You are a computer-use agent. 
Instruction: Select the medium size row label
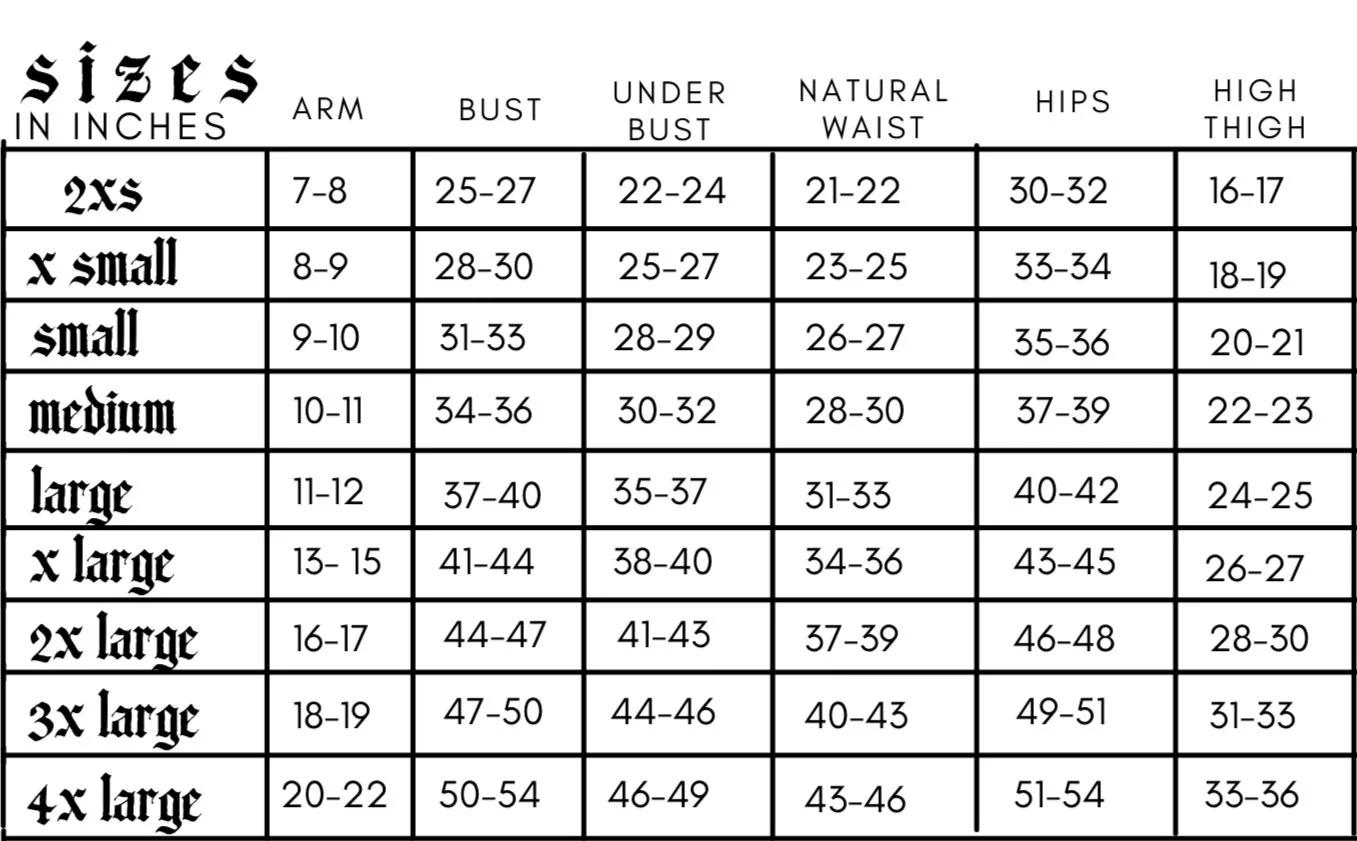(102, 412)
